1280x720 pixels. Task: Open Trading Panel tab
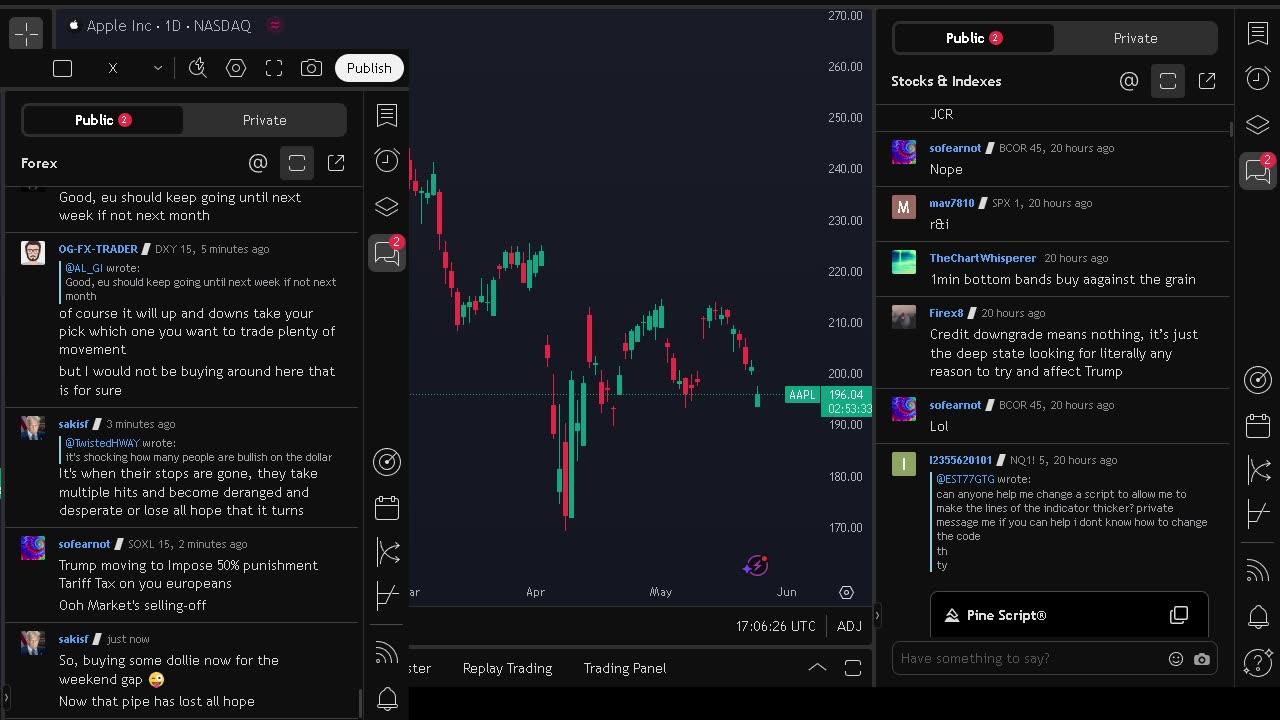(x=624, y=668)
